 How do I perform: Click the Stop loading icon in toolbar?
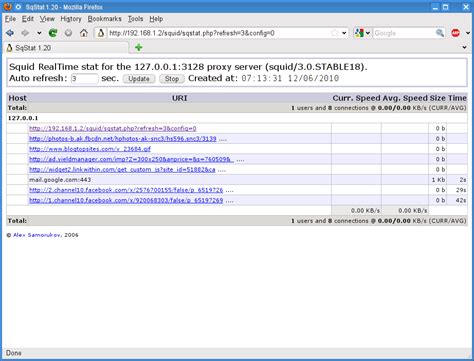68,33
